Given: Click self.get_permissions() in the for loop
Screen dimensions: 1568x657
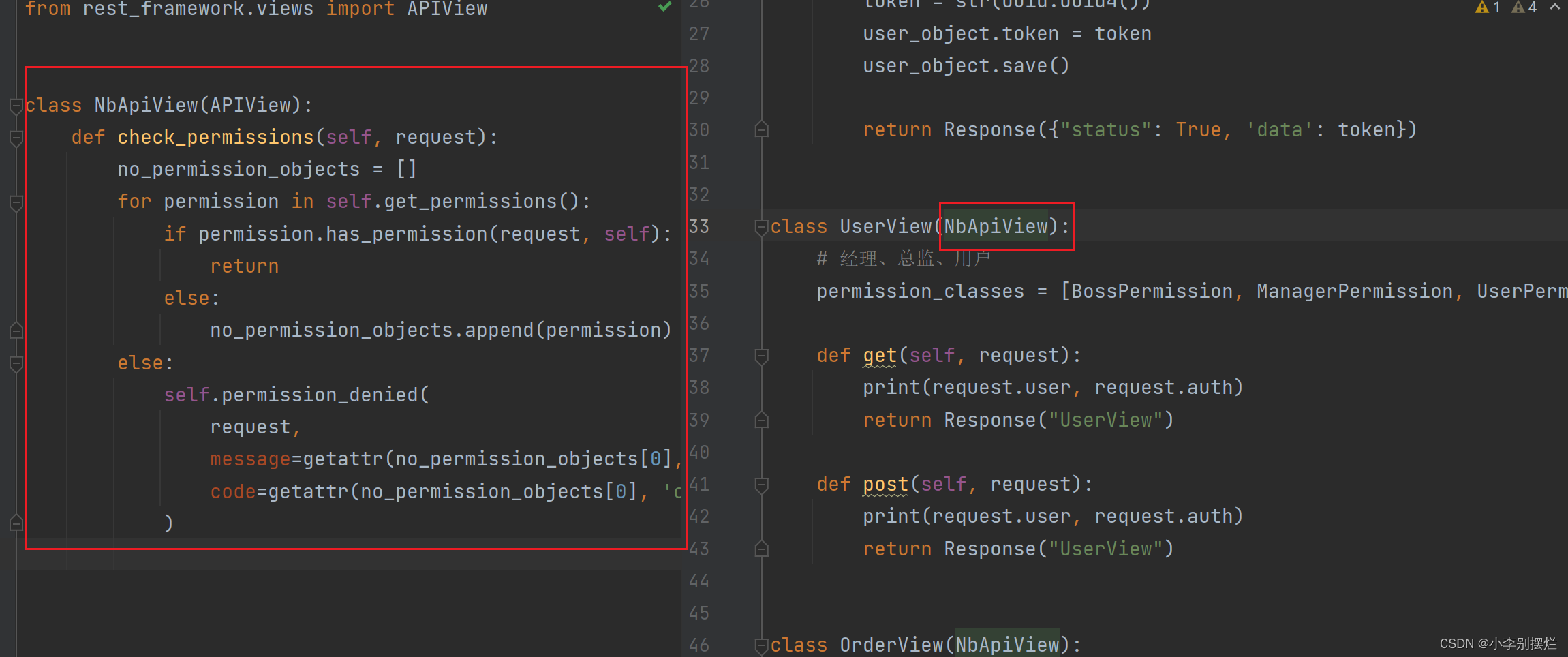Looking at the screenshot, I should coord(452,201).
